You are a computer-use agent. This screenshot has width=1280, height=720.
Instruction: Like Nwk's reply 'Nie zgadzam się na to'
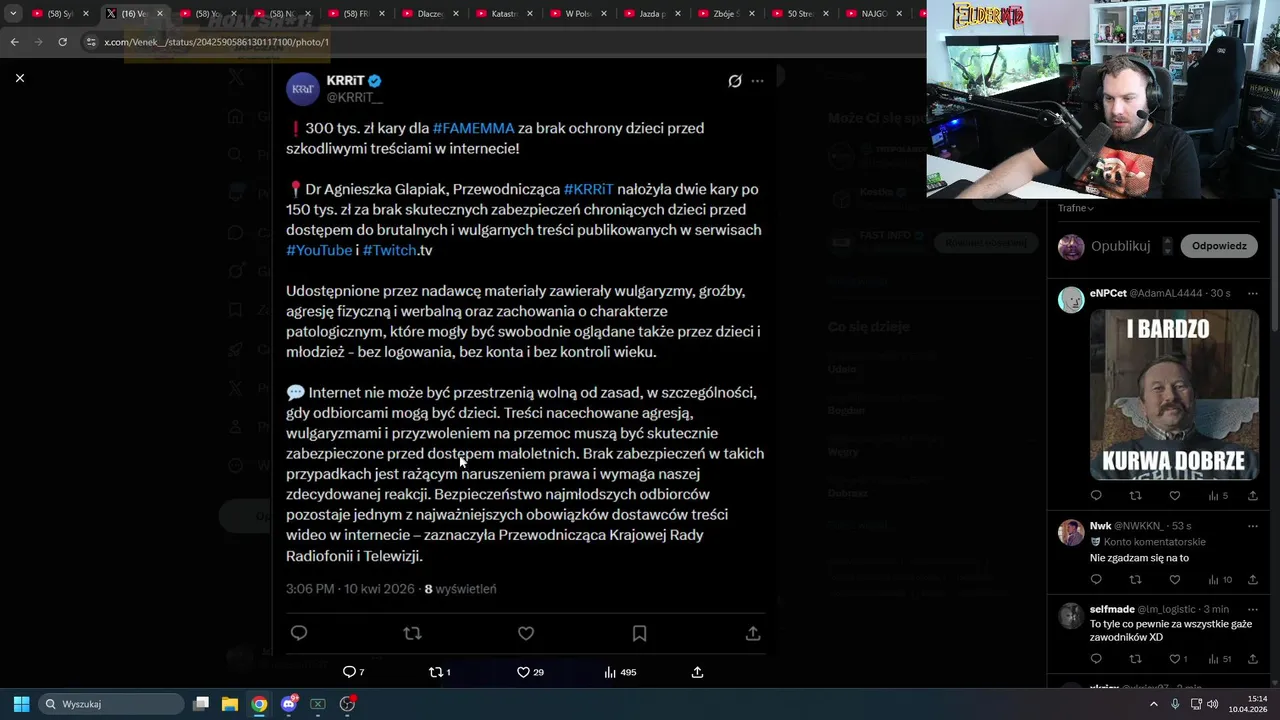(x=1174, y=580)
